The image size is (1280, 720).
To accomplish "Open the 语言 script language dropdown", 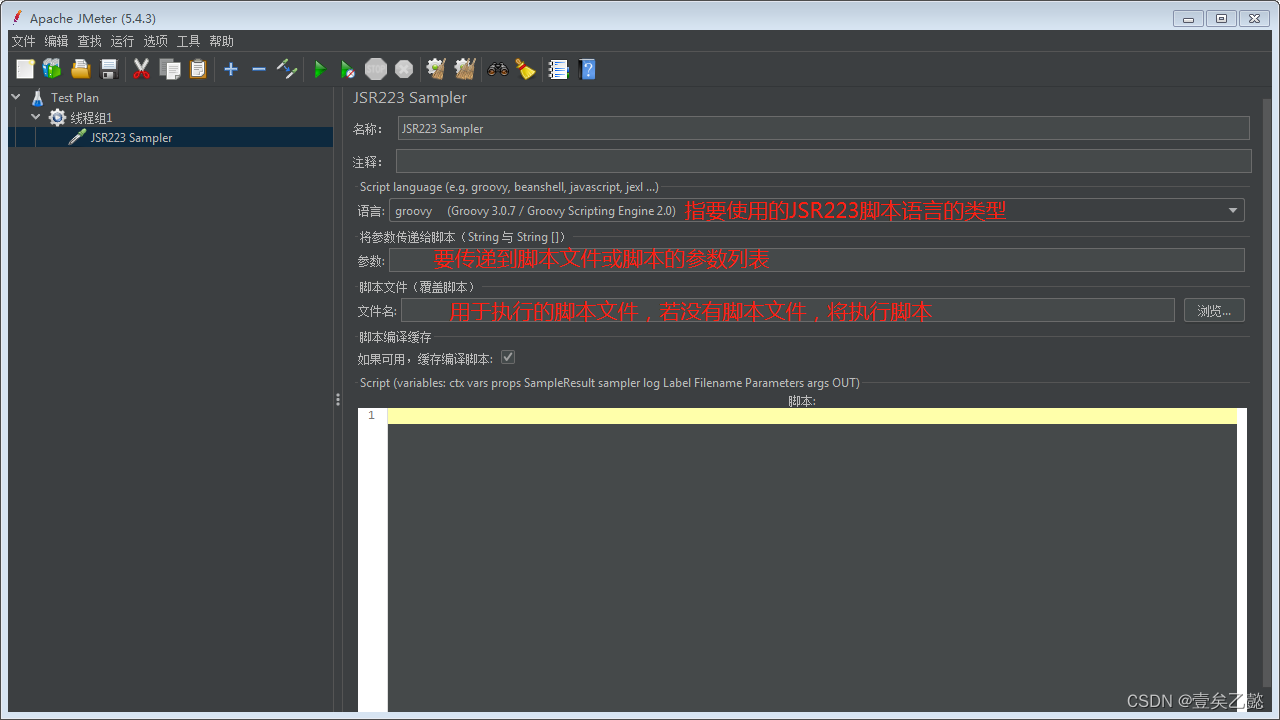I will click(x=1232, y=210).
